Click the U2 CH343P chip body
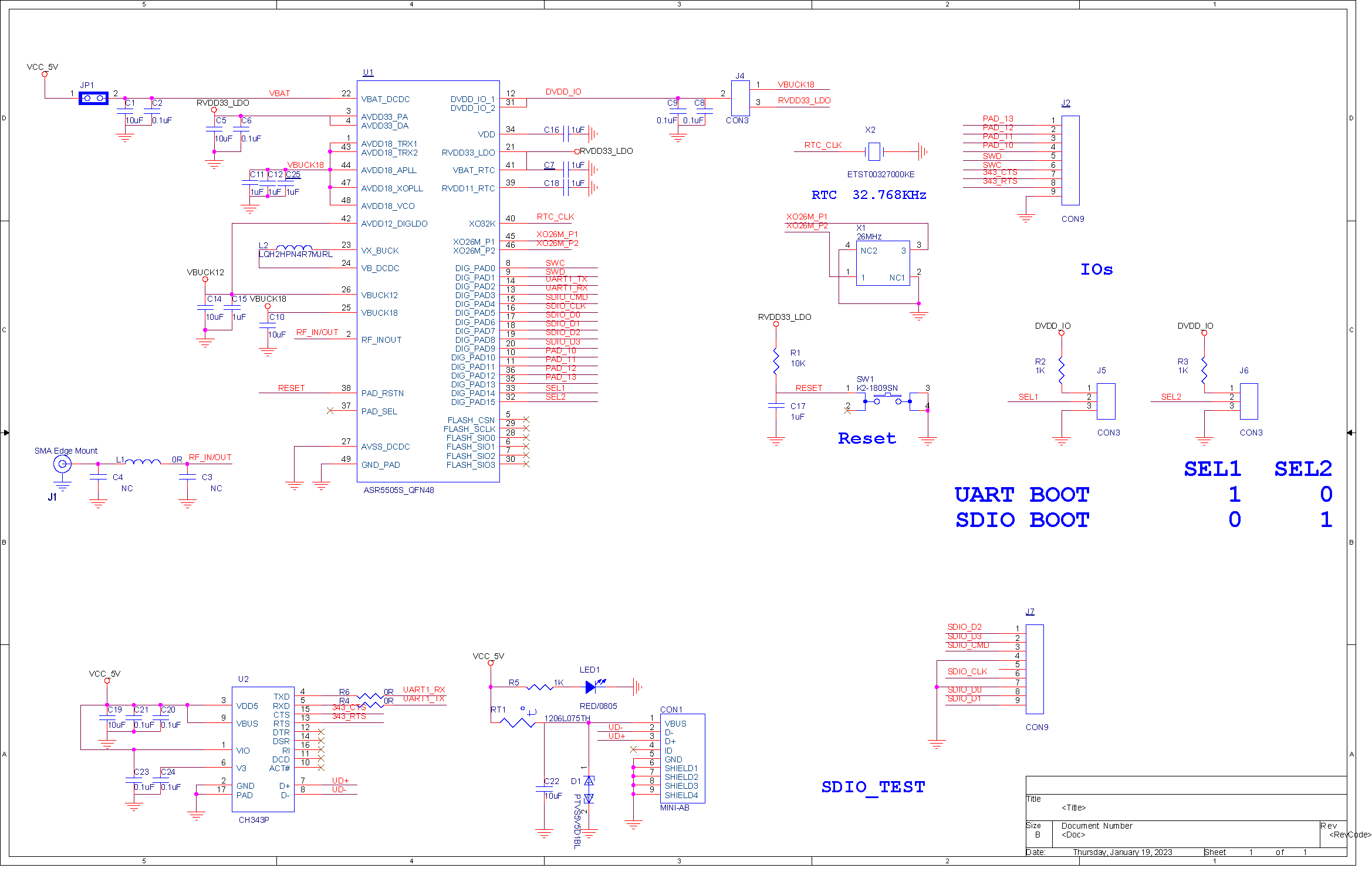Image resolution: width=1372 pixels, height=885 pixels. [x=263, y=749]
